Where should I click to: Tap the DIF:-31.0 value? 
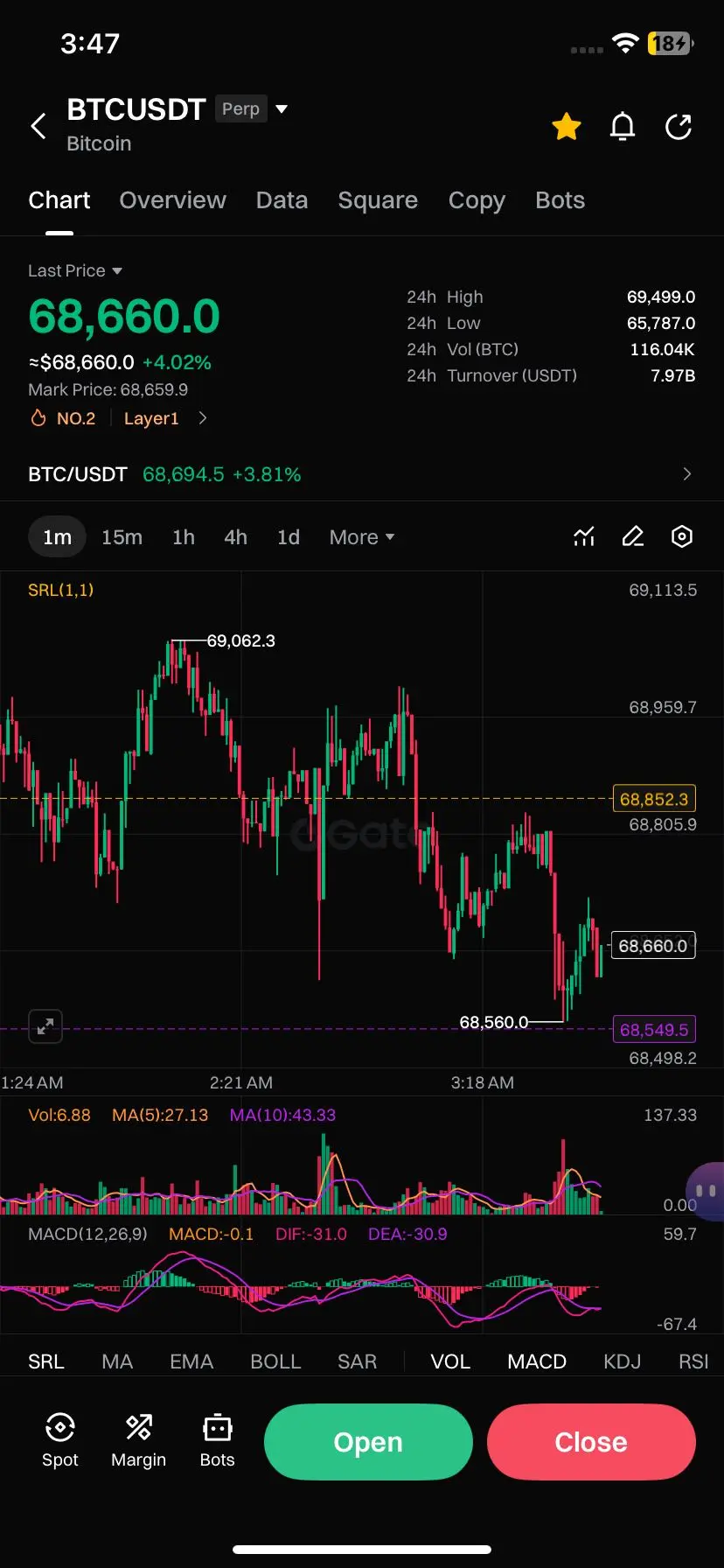[311, 1234]
